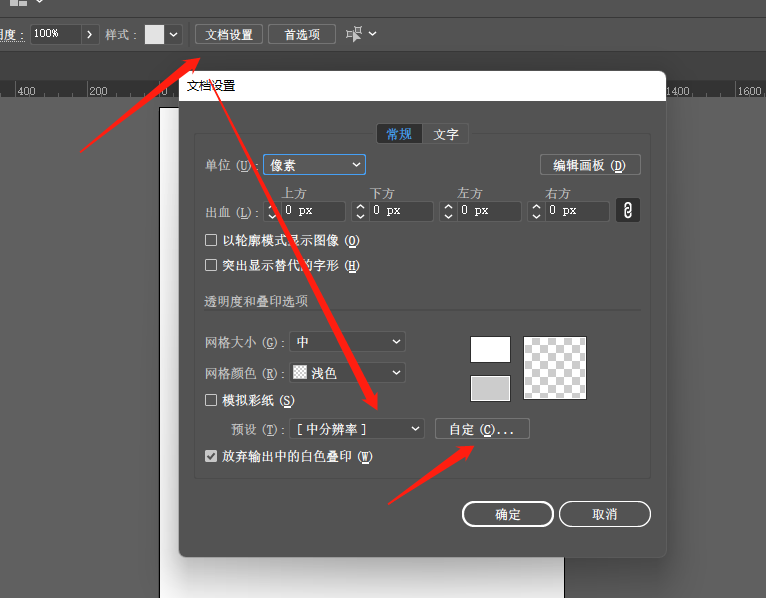Viewport: 766px width, 598px height.
Task: Enable 突出显示替代的字形 checkbox
Action: [x=211, y=265]
